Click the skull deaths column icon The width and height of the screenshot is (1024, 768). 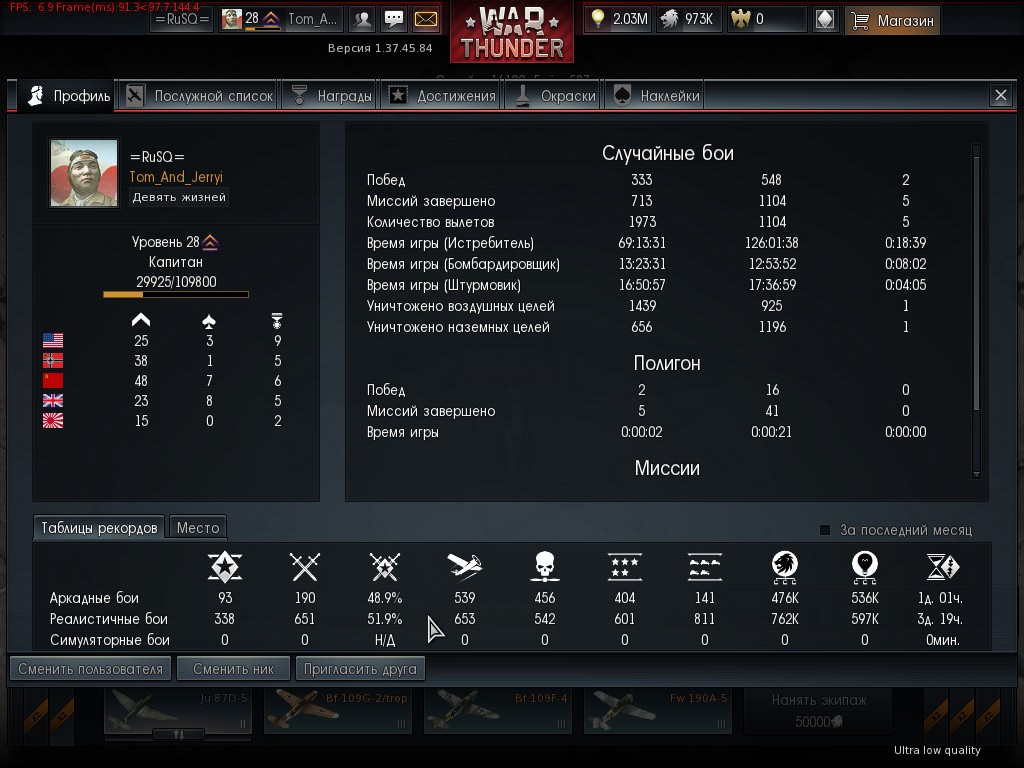point(545,566)
